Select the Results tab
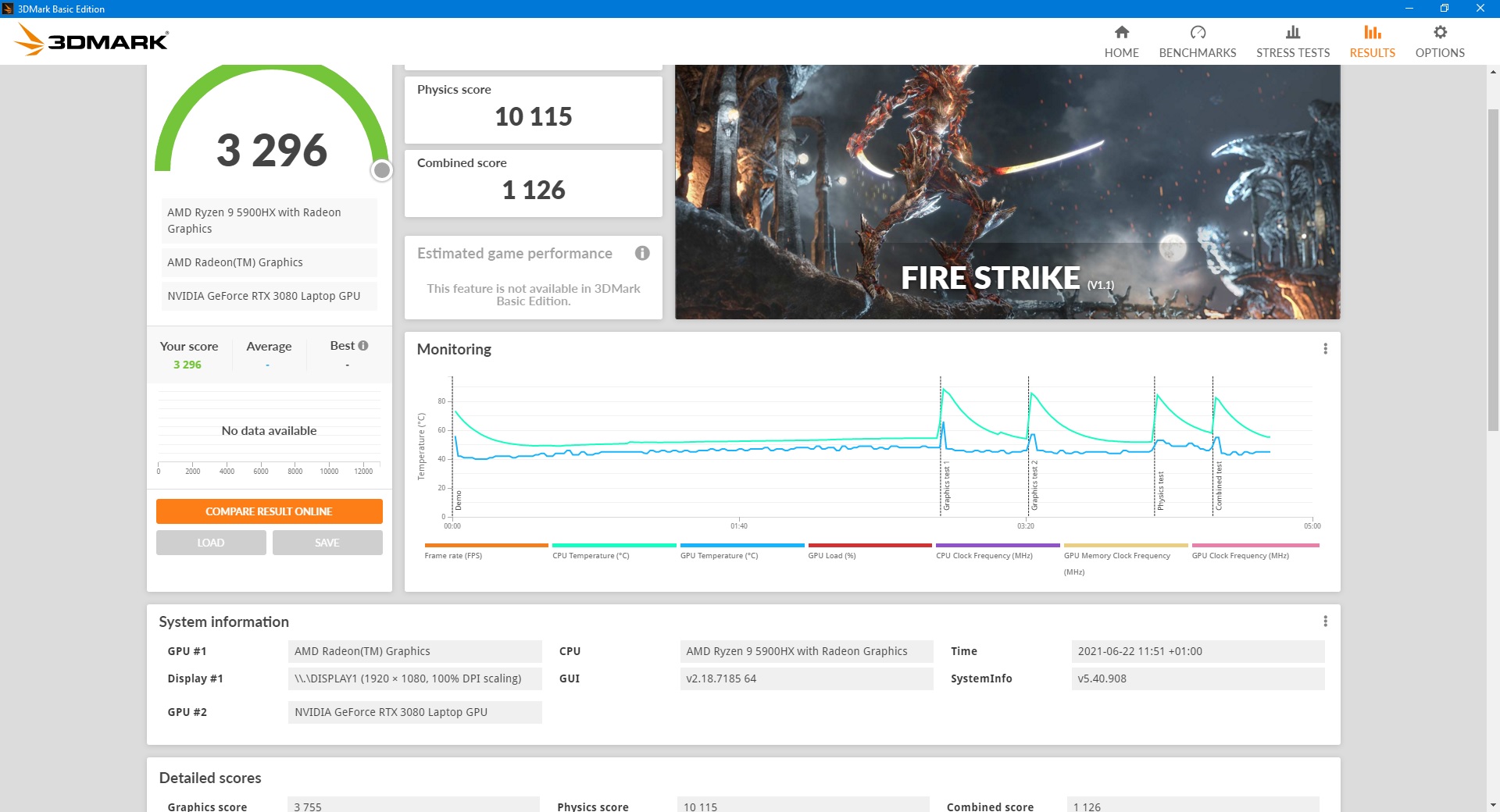Screen dimensions: 1500x812 1372,41
